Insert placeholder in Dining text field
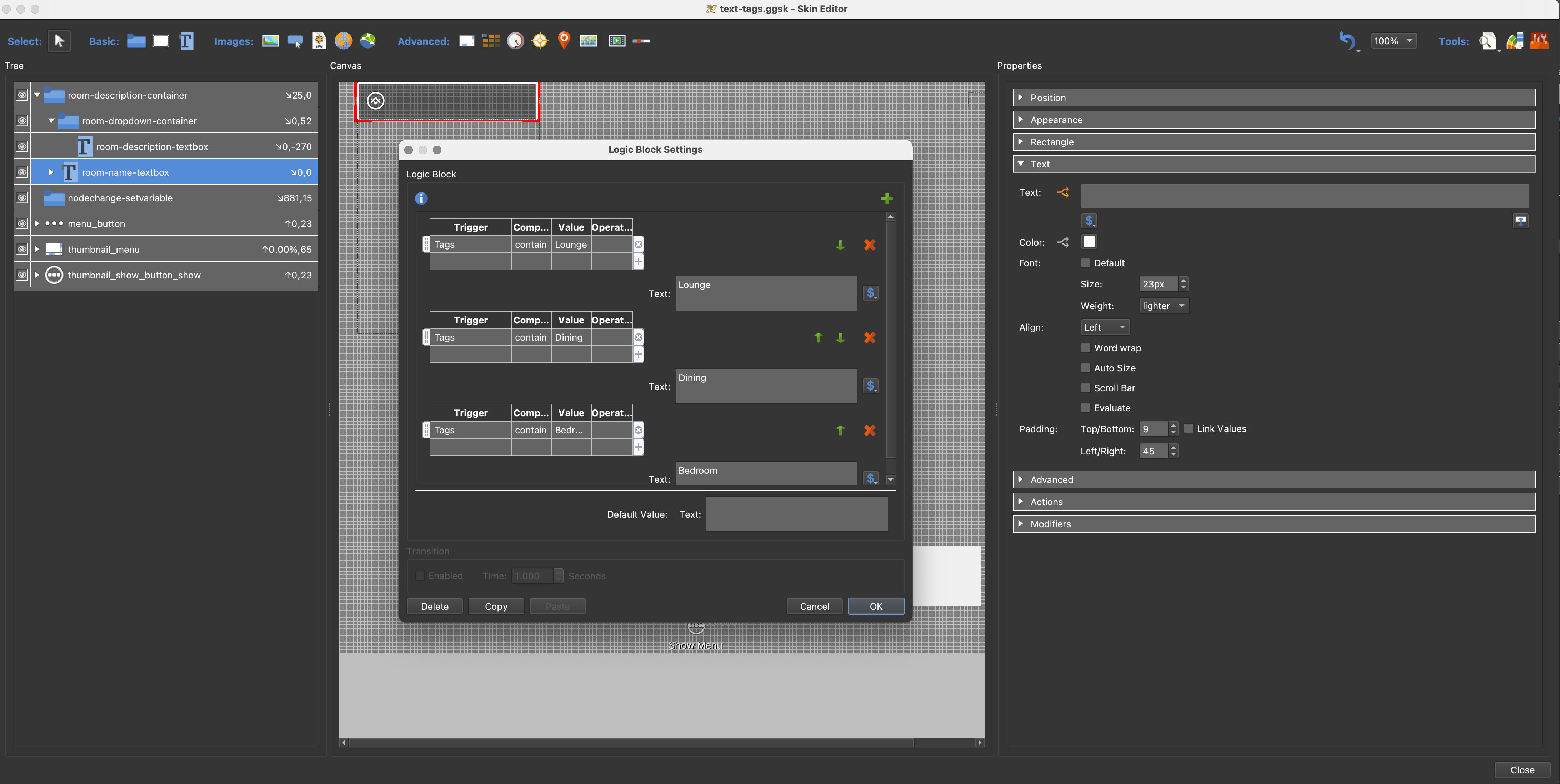This screenshot has width=1560, height=784. (x=870, y=386)
